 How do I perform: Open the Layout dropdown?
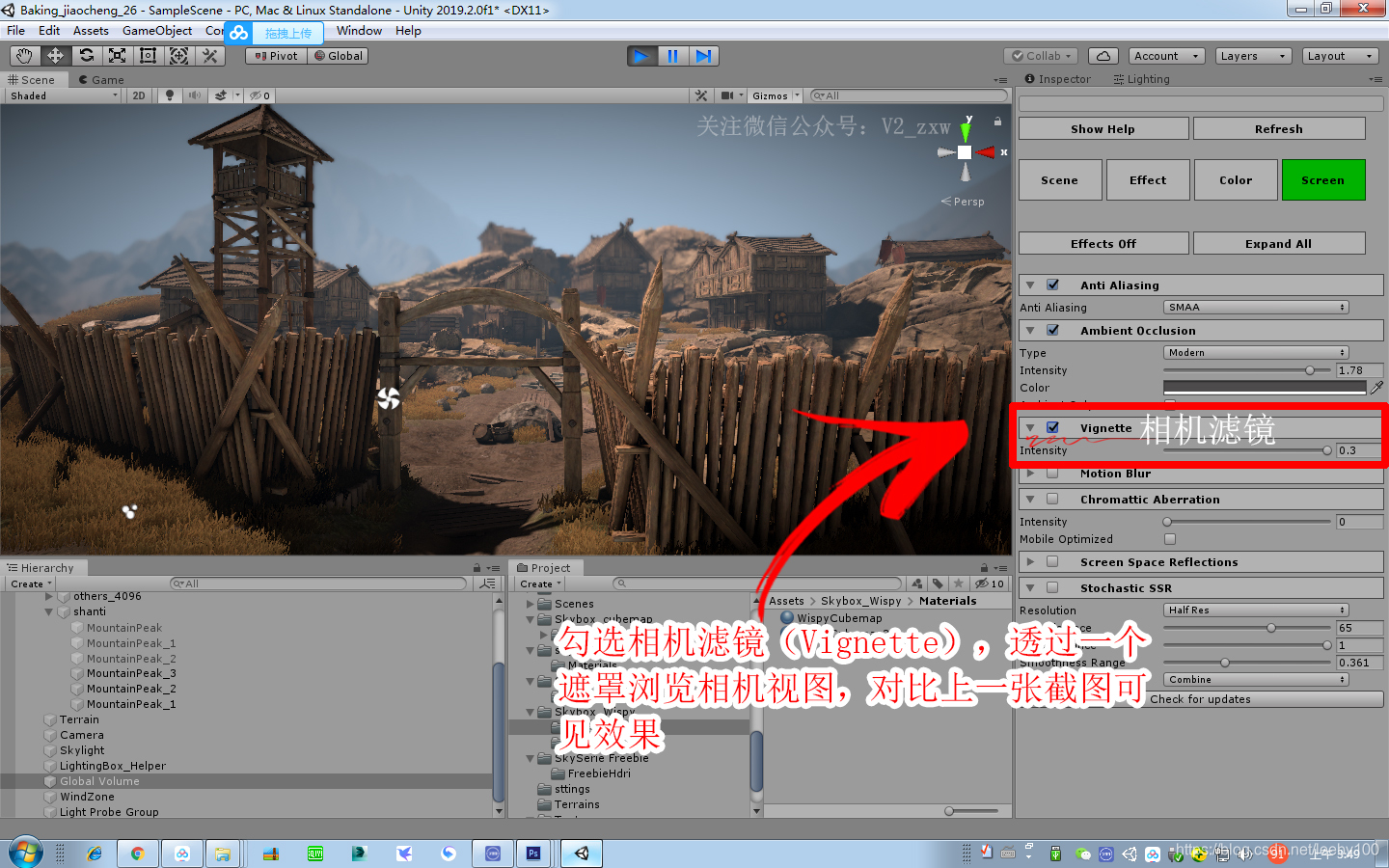click(x=1340, y=56)
